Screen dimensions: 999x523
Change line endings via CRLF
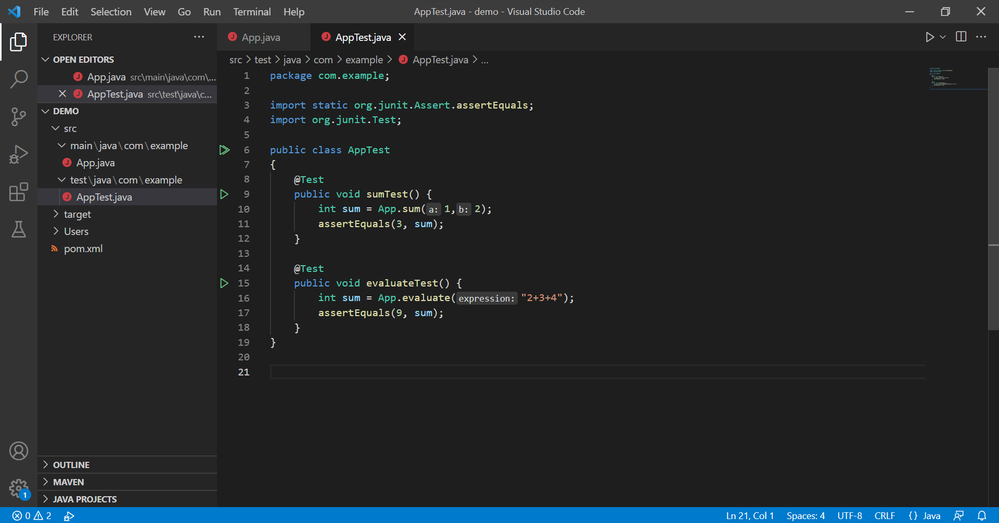(884, 515)
